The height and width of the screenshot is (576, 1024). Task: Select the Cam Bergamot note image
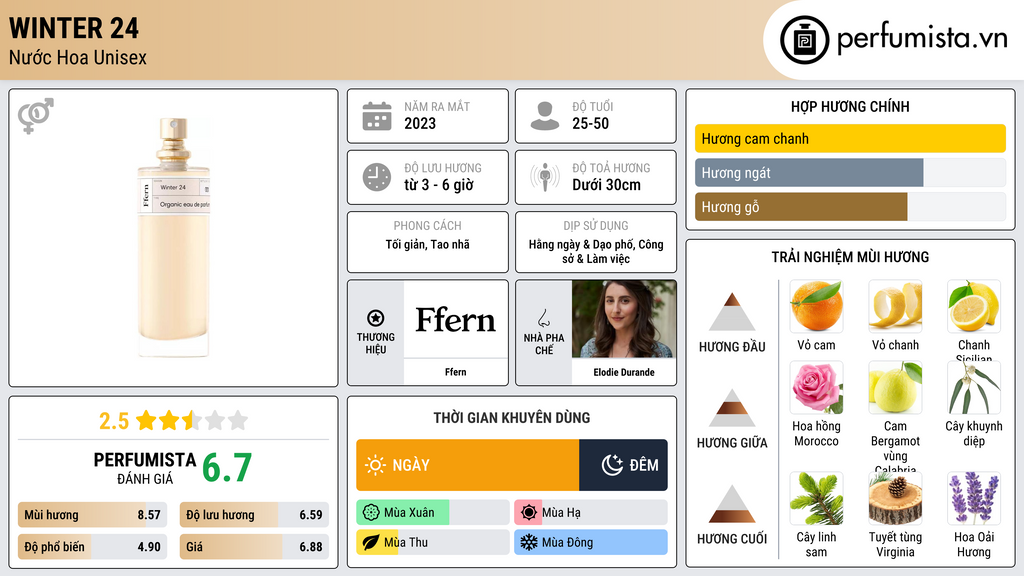tap(895, 388)
